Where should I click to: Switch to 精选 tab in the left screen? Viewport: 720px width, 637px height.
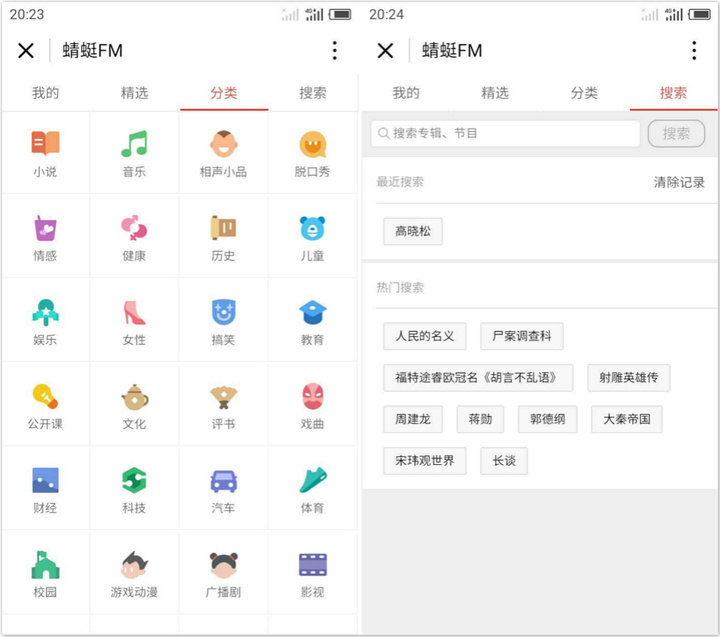click(x=135, y=93)
